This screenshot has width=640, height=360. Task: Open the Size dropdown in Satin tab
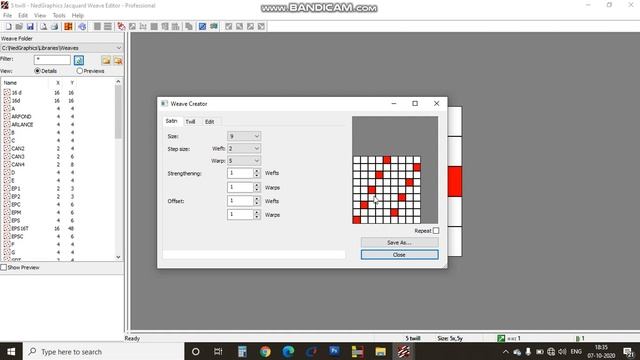pos(244,136)
